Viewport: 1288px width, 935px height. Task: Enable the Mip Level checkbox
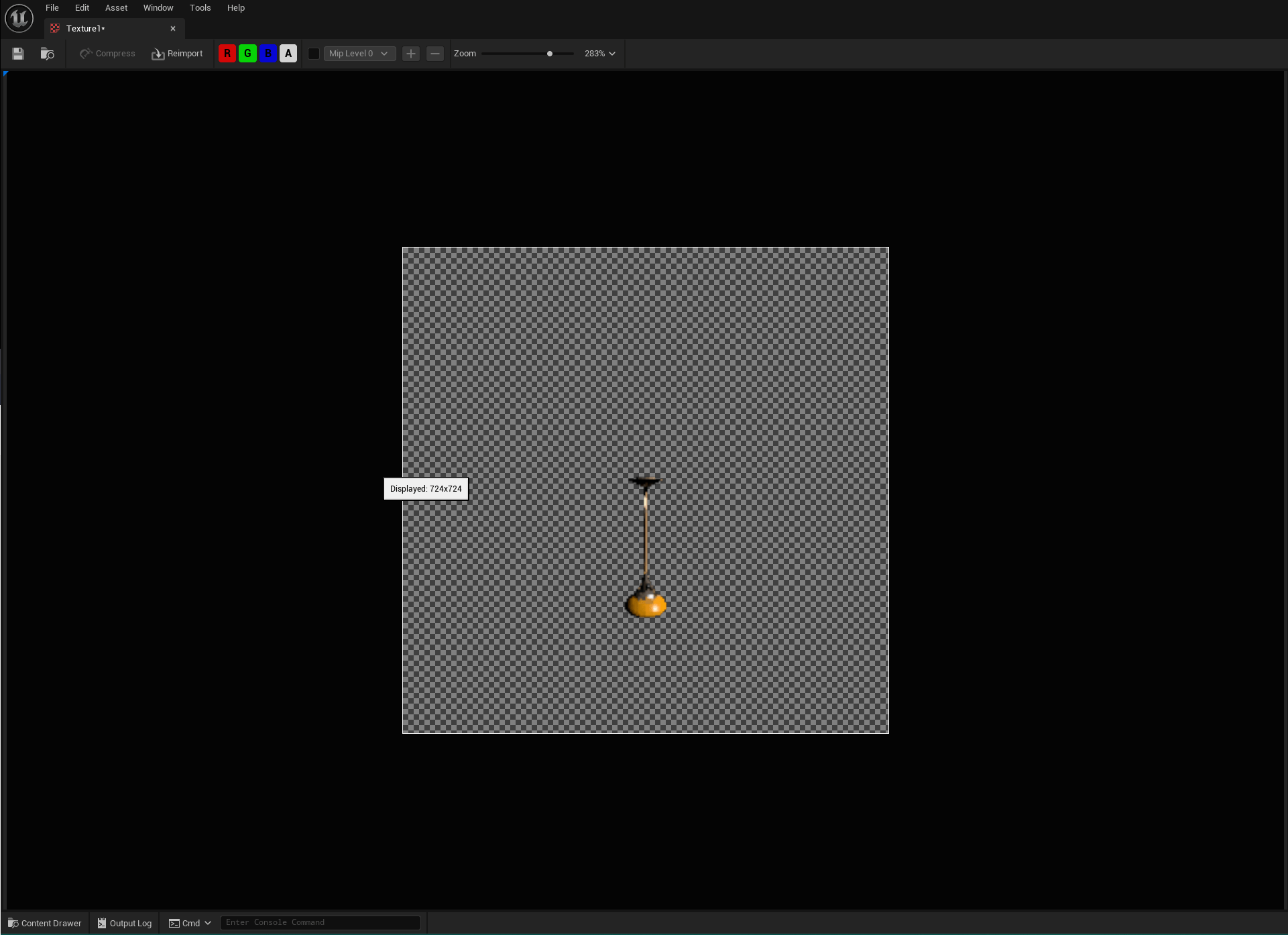pos(313,54)
